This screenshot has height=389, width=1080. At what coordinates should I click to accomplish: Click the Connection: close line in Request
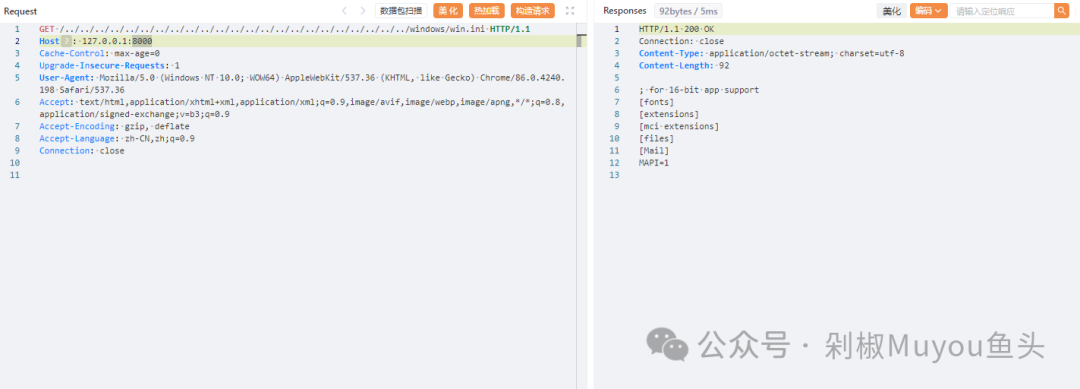(x=82, y=151)
